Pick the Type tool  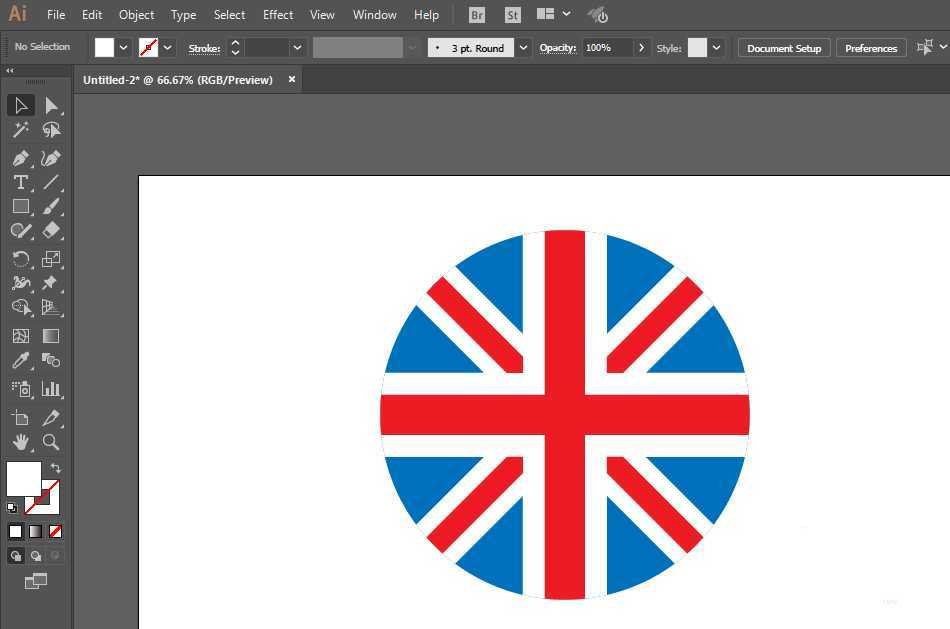click(x=20, y=182)
